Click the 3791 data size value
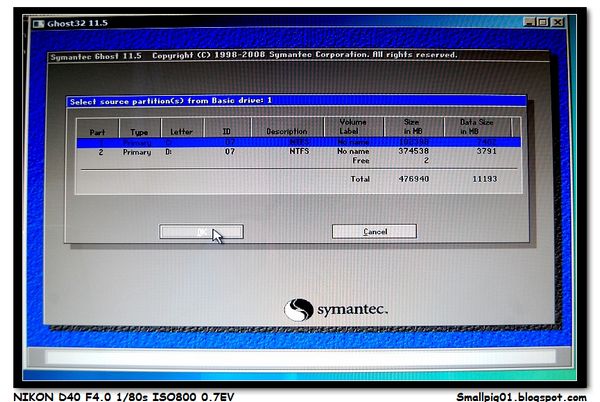This screenshot has width=600, height=402. click(x=486, y=151)
